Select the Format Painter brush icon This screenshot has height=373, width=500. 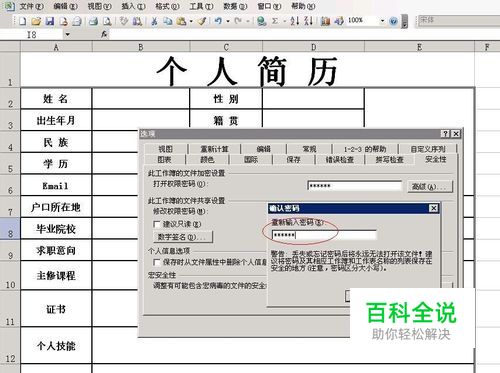pos(202,21)
